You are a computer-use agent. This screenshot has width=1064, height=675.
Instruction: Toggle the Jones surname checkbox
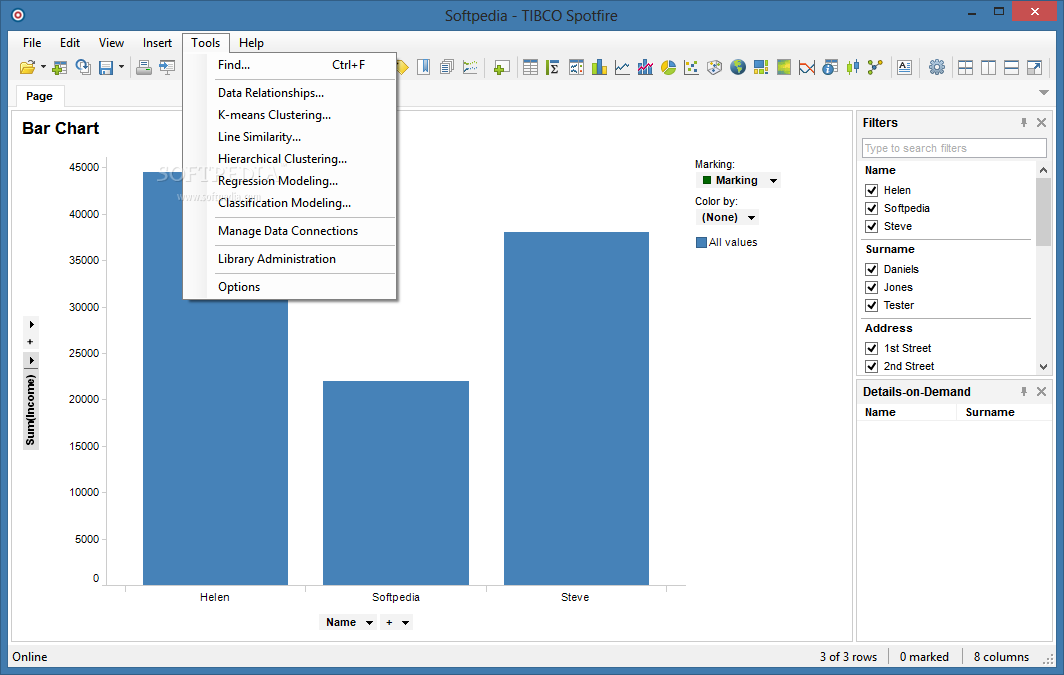pos(872,288)
